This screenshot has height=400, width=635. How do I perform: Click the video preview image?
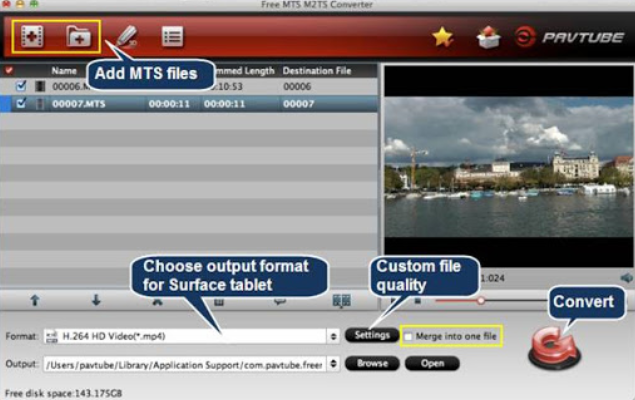[508, 167]
